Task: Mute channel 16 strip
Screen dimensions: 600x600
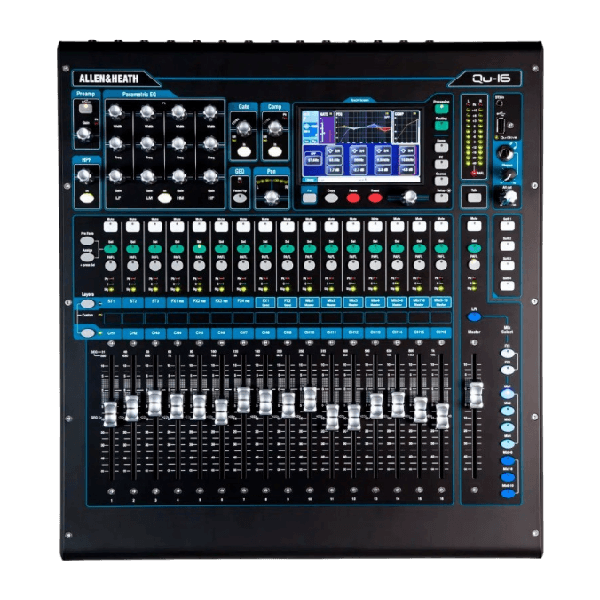Action: (x=441, y=226)
